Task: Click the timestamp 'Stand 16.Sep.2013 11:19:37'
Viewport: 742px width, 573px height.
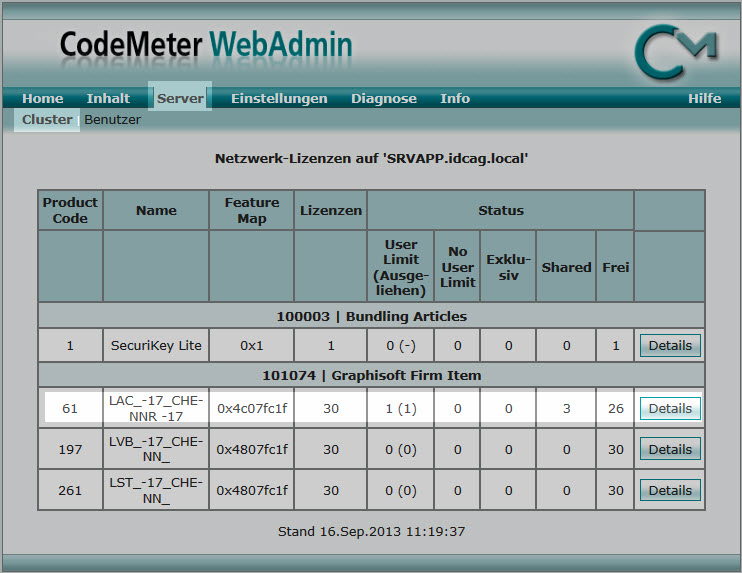Action: [x=371, y=531]
